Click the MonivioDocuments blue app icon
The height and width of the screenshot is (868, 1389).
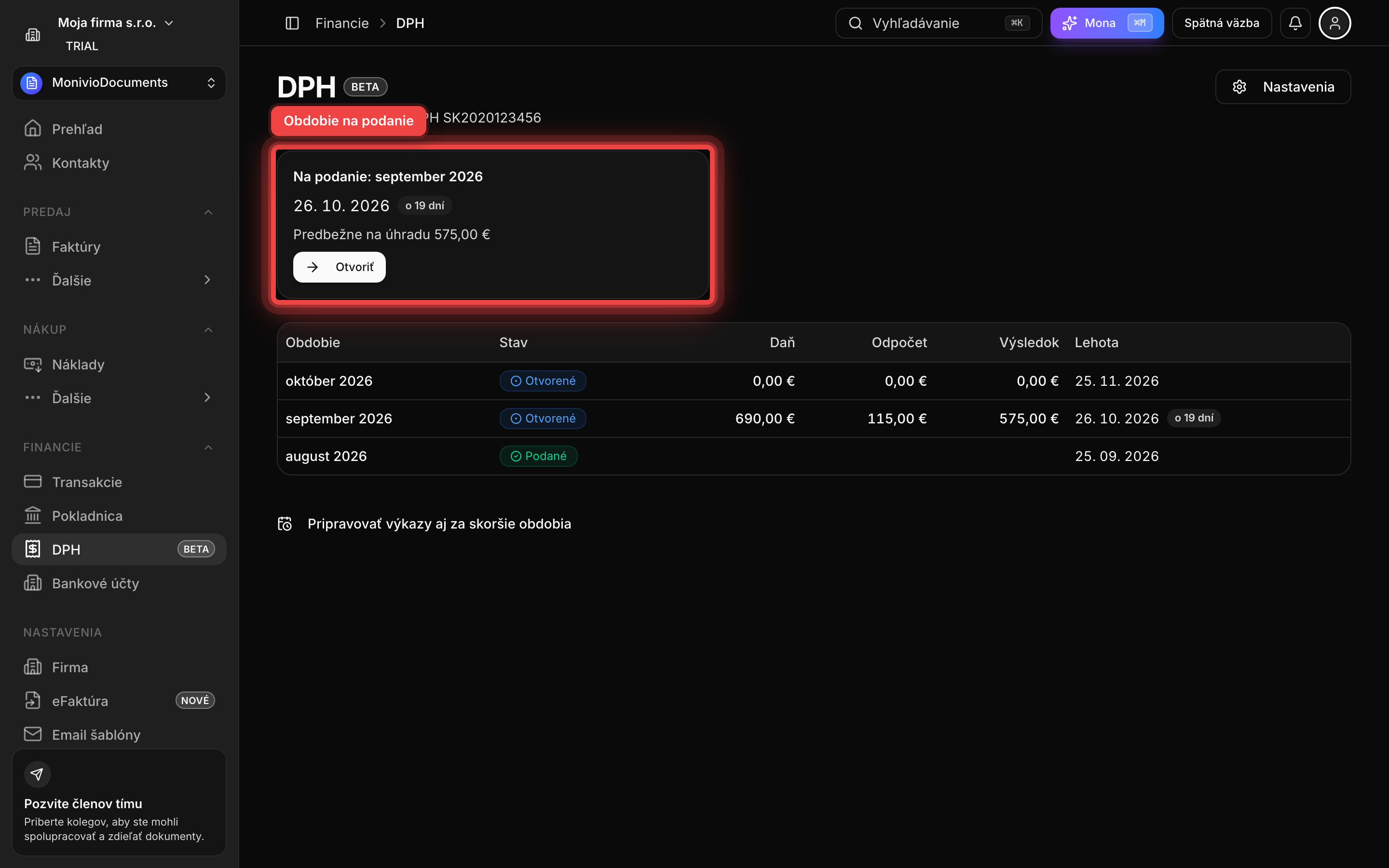click(x=31, y=83)
